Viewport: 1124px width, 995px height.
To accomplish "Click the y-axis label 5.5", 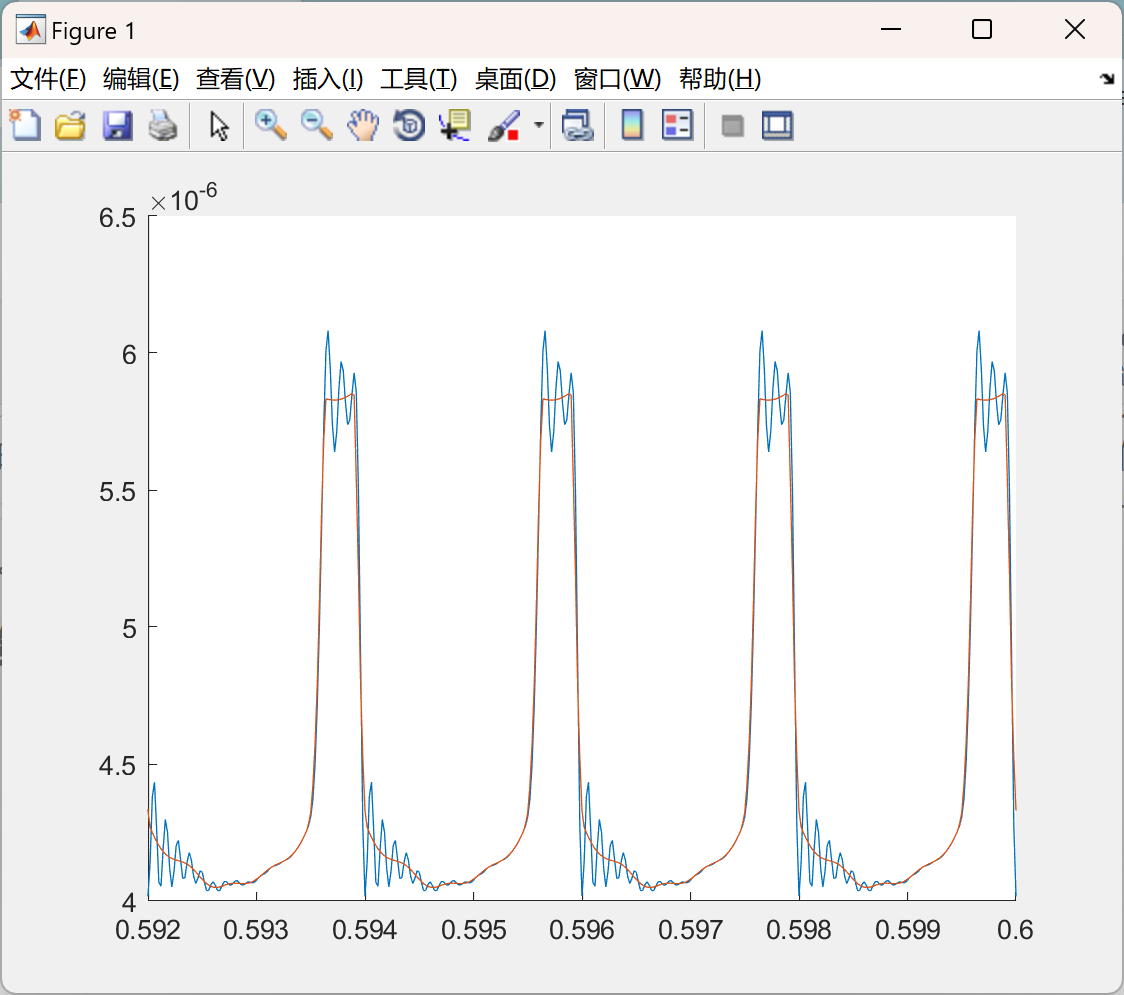I will click(118, 492).
